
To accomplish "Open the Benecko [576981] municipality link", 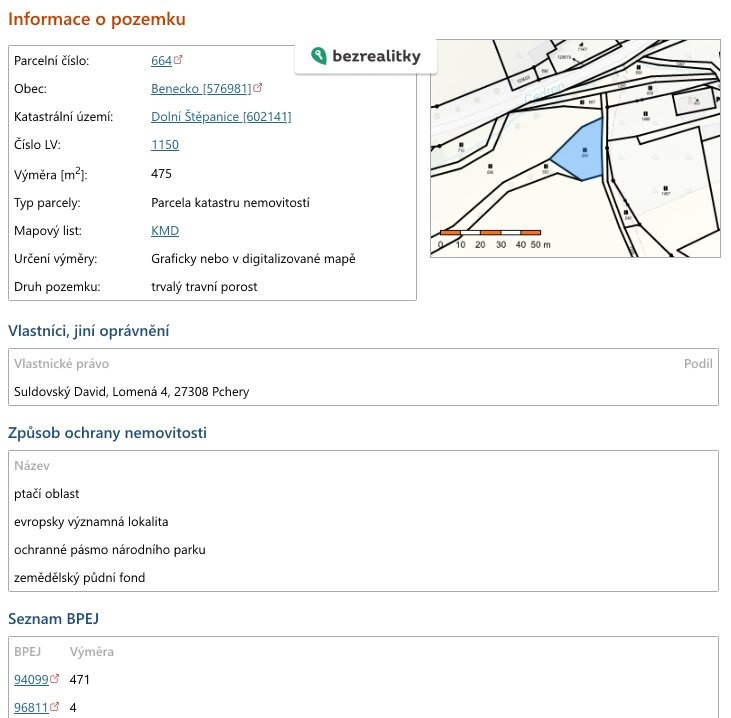I will [201, 88].
